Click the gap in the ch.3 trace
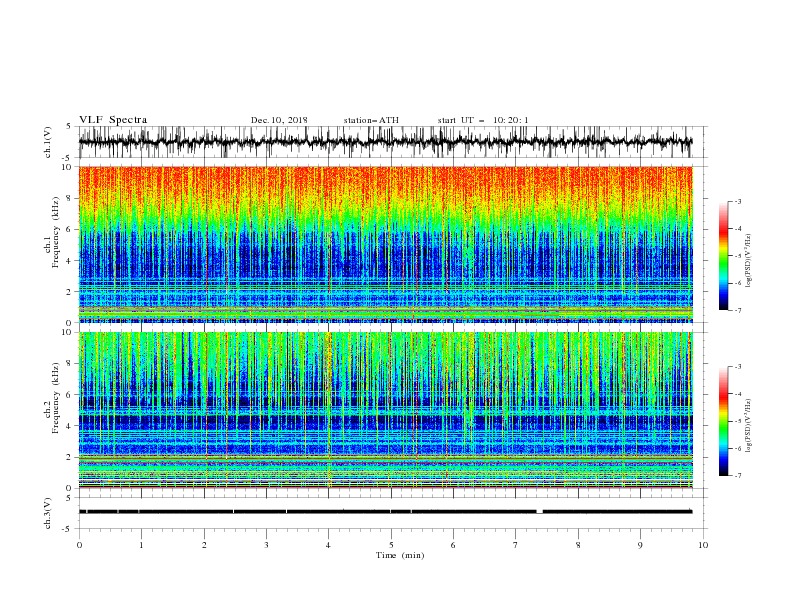This screenshot has height=612, width=792. point(539,512)
